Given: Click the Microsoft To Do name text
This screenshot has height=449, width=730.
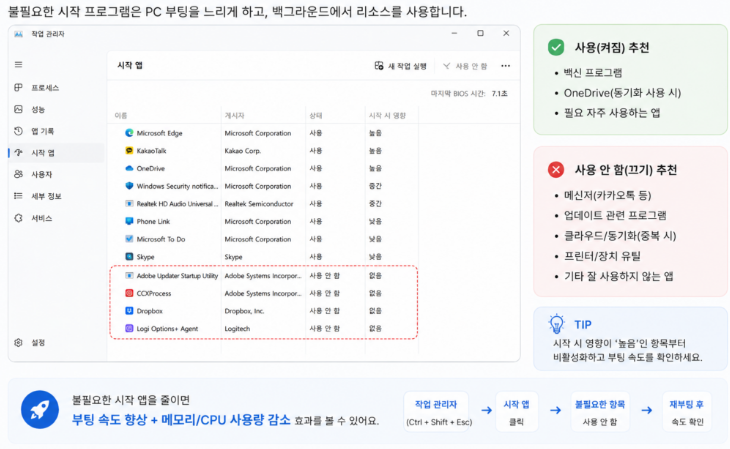Looking at the screenshot, I should (161, 239).
